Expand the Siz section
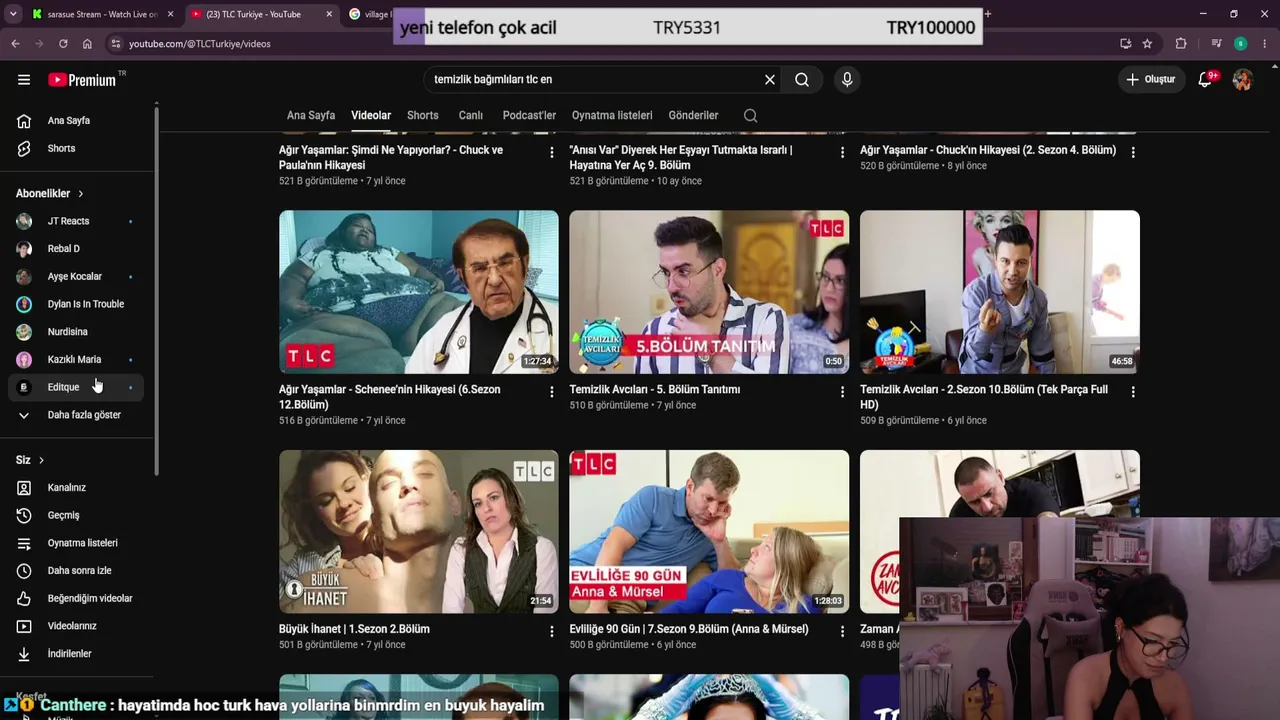This screenshot has height=720, width=1280. click(x=30, y=460)
